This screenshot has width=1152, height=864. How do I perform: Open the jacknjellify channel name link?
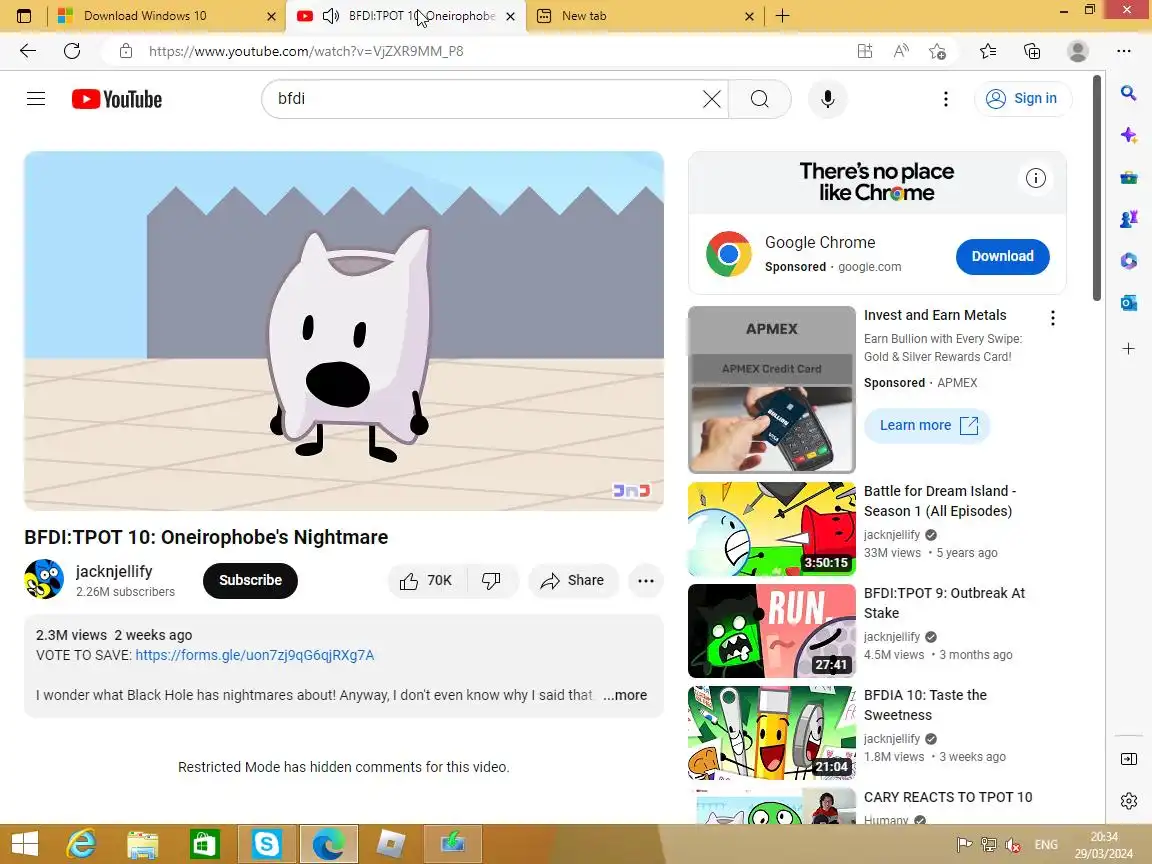[x=114, y=571]
